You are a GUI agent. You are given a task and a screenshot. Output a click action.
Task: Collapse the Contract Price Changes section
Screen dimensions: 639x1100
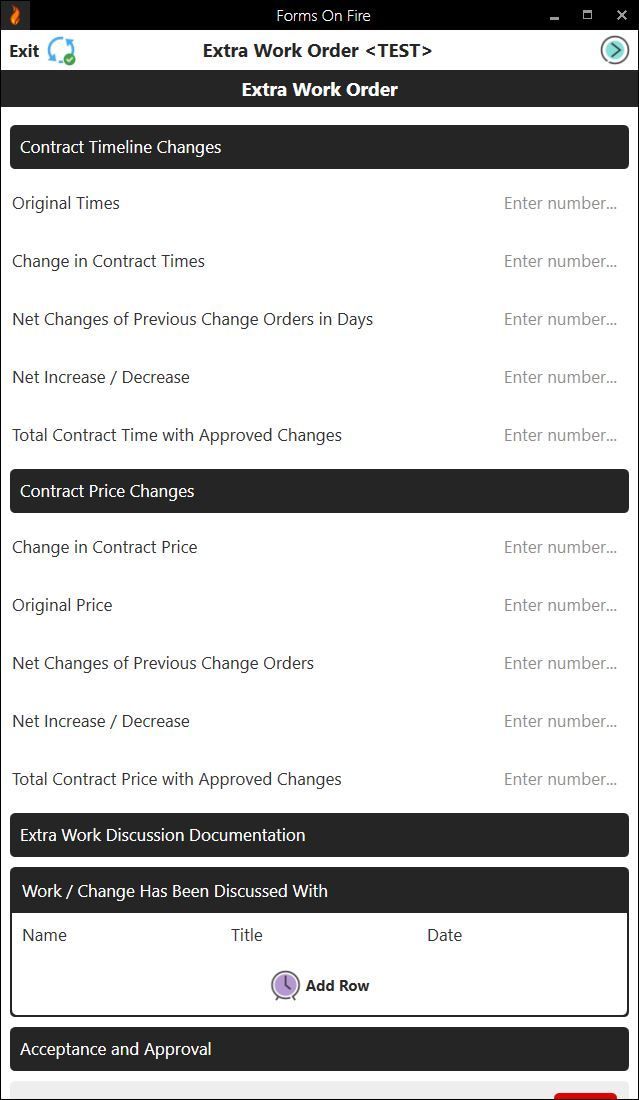(319, 491)
